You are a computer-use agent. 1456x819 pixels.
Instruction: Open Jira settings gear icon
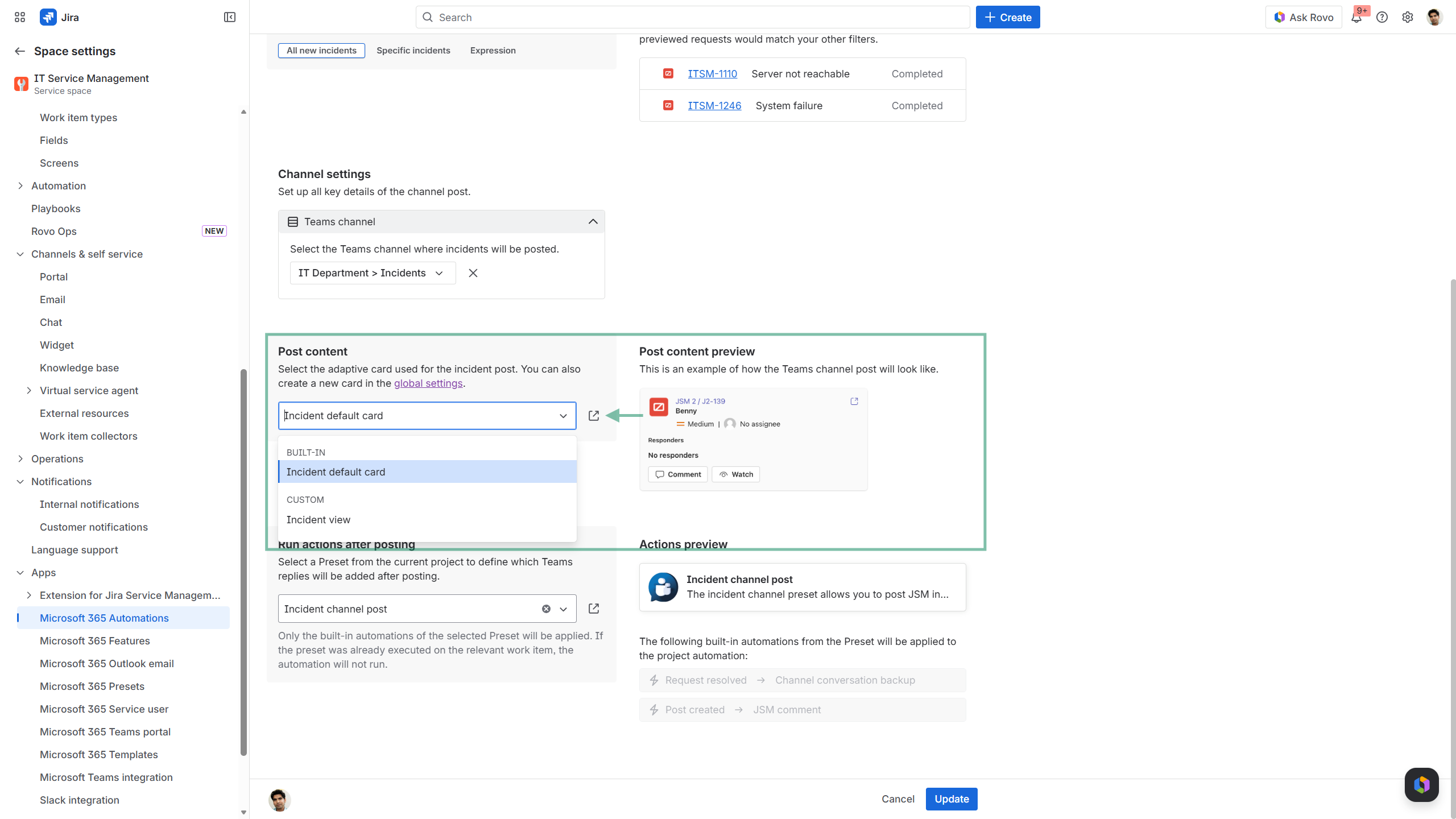coord(1408,17)
